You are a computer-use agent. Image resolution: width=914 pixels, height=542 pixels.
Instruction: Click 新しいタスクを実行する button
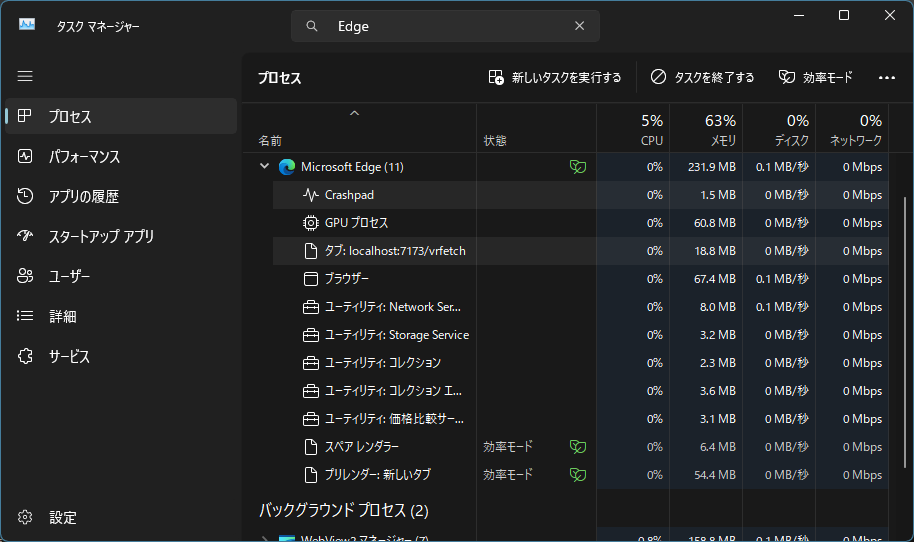point(555,78)
